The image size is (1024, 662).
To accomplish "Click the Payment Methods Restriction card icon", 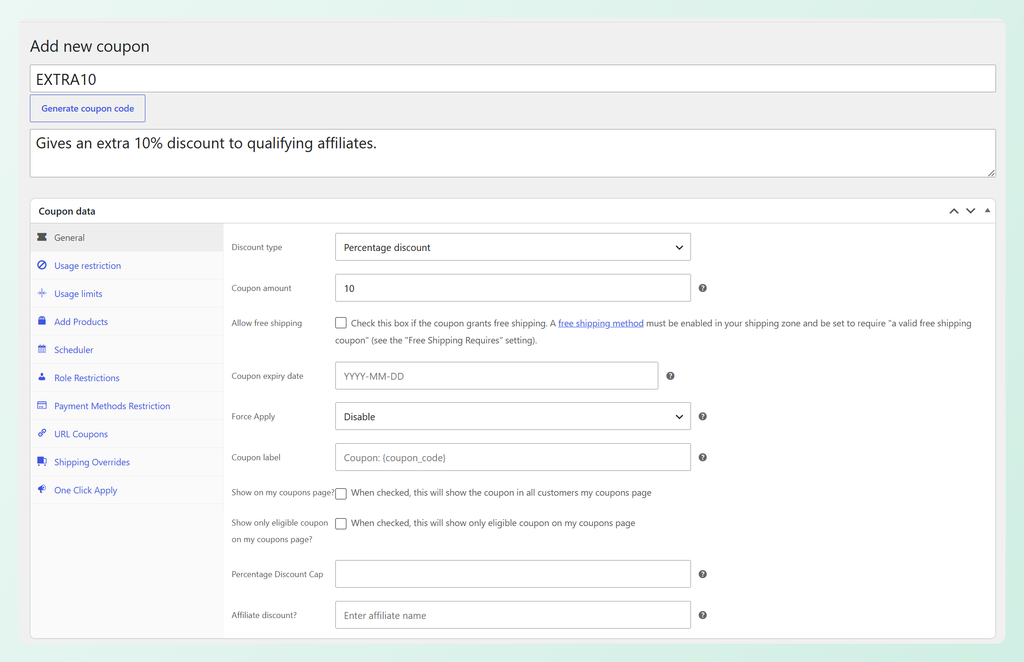I will tap(42, 405).
